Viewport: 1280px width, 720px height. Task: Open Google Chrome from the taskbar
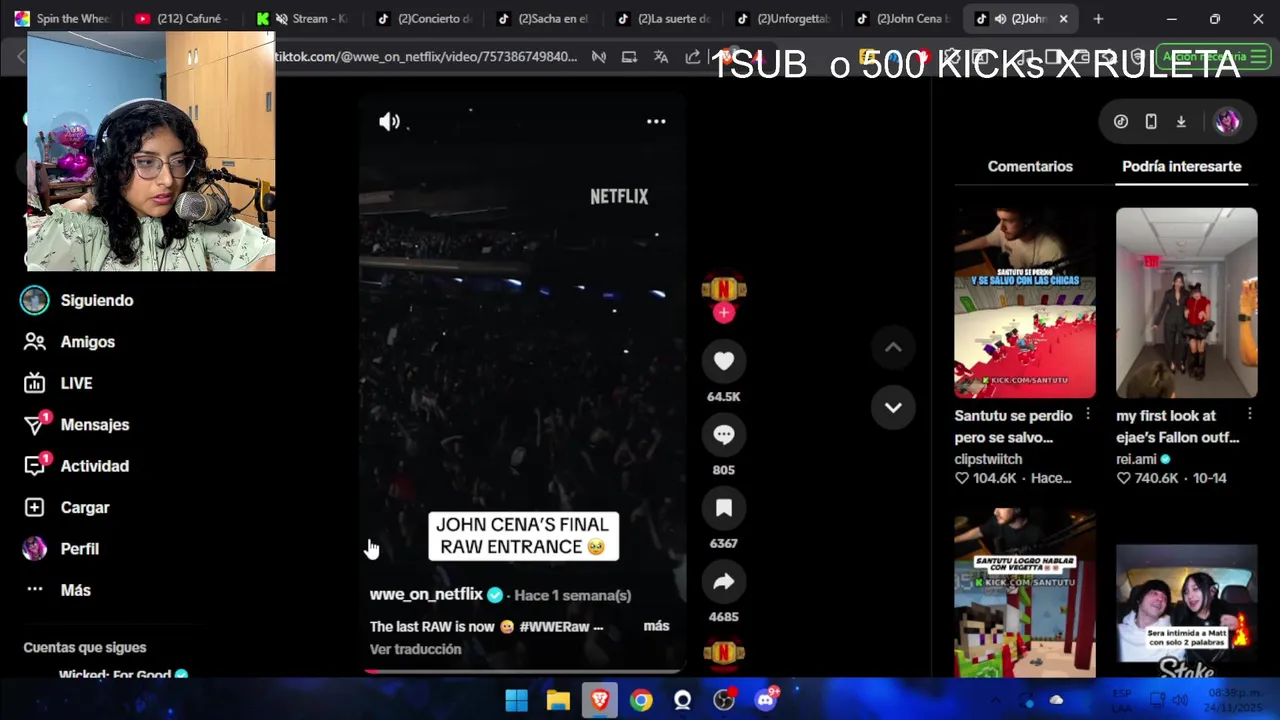click(x=641, y=700)
